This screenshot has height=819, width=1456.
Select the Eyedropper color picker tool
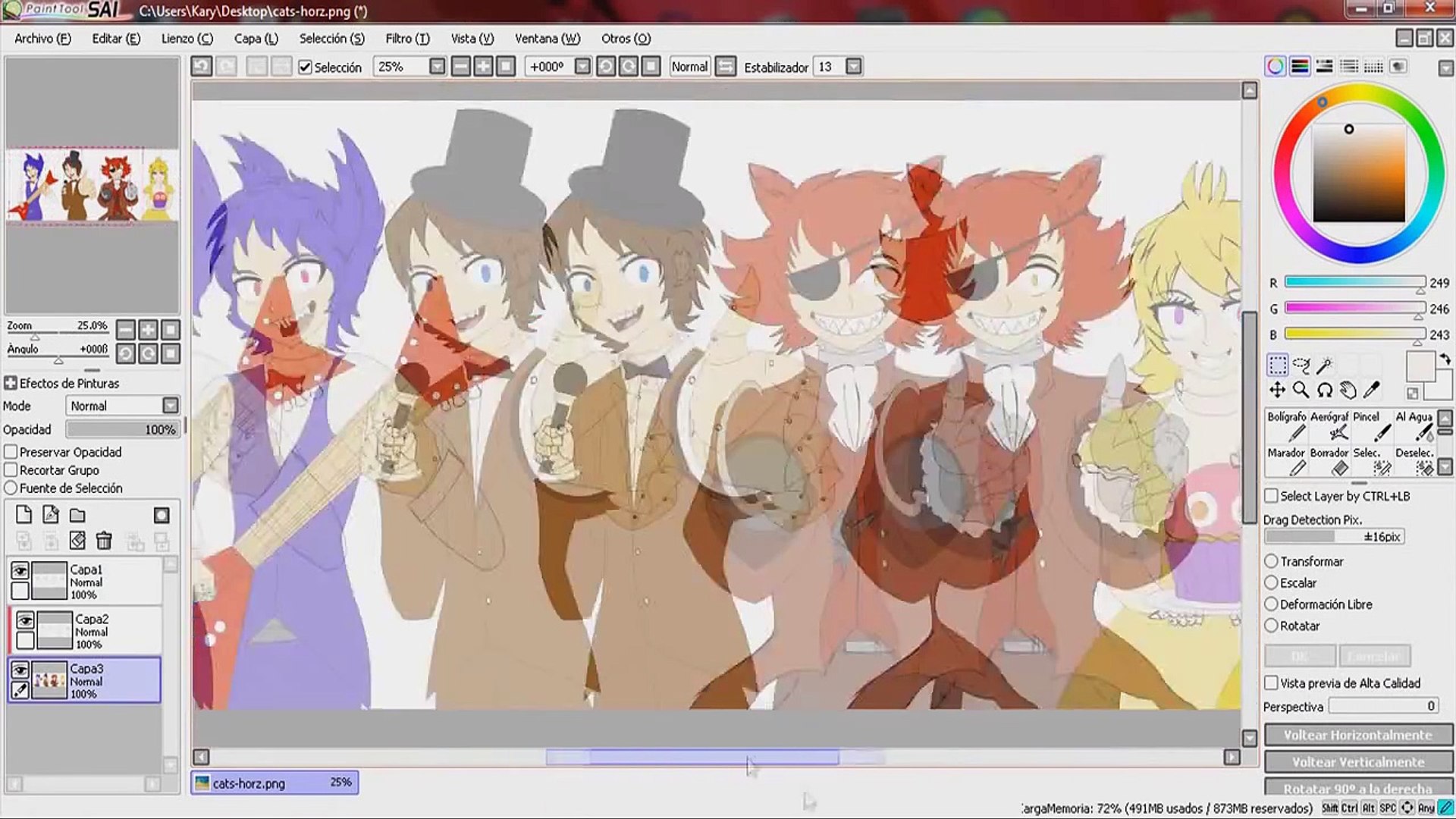tap(1372, 390)
